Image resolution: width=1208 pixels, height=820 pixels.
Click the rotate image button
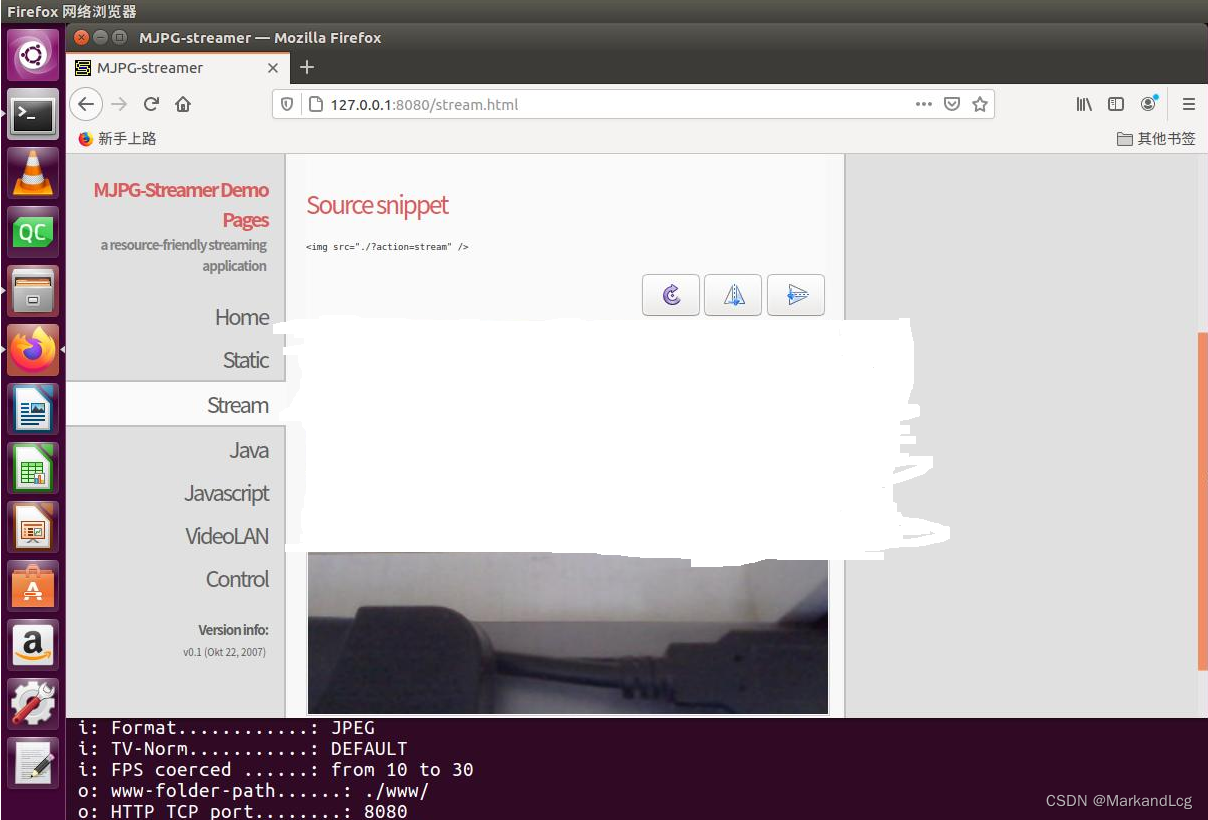[671, 295]
